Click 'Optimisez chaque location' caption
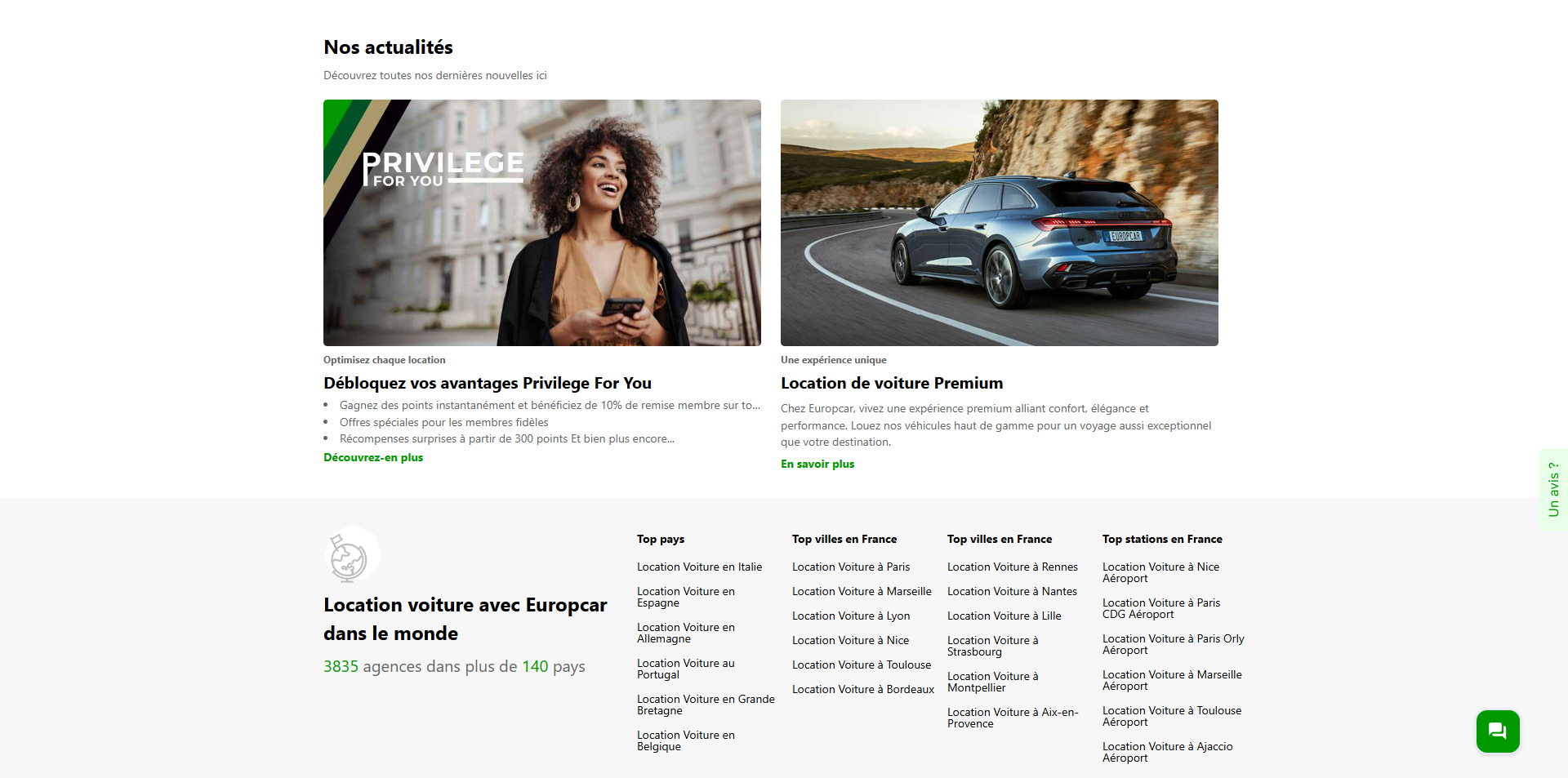This screenshot has width=1568, height=778. click(x=385, y=360)
